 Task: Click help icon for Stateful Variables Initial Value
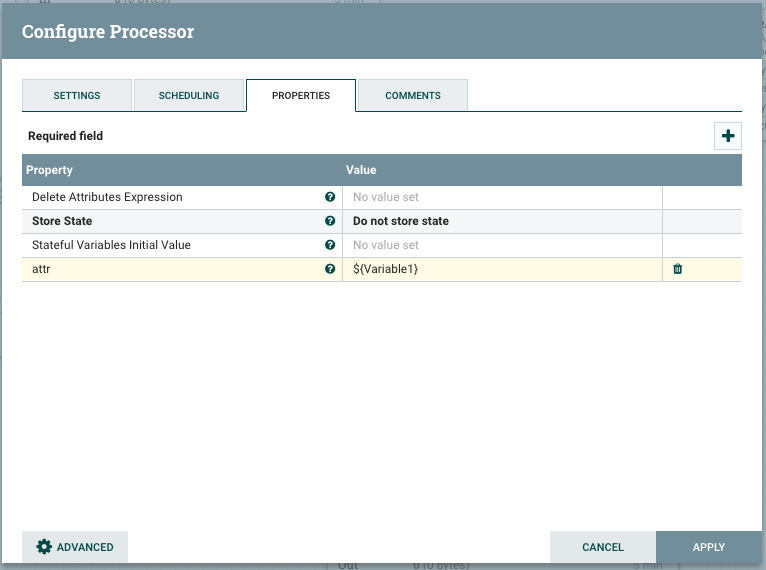(330, 245)
